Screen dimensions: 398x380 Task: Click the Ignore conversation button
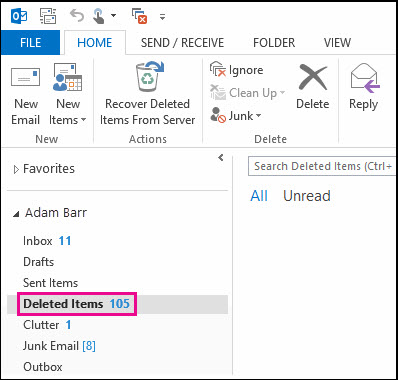(x=237, y=70)
